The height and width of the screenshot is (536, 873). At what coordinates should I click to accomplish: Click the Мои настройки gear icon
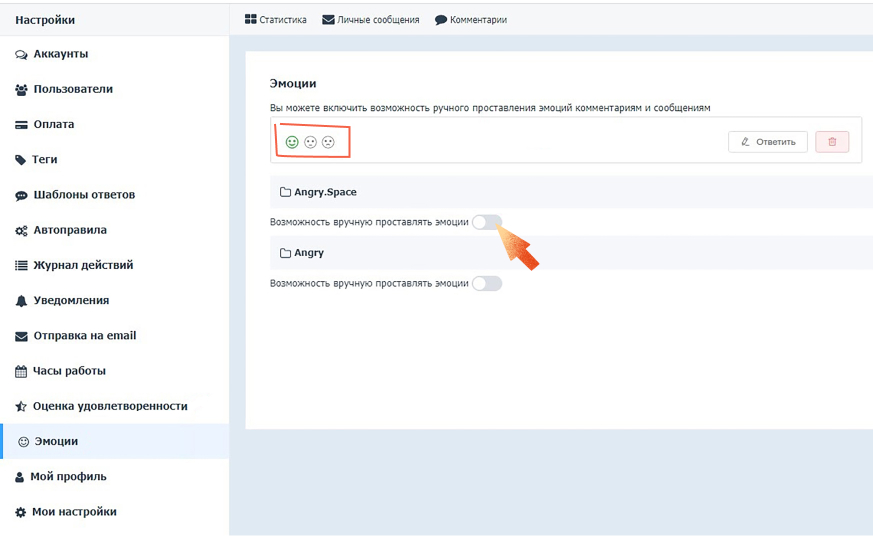tap(21, 512)
